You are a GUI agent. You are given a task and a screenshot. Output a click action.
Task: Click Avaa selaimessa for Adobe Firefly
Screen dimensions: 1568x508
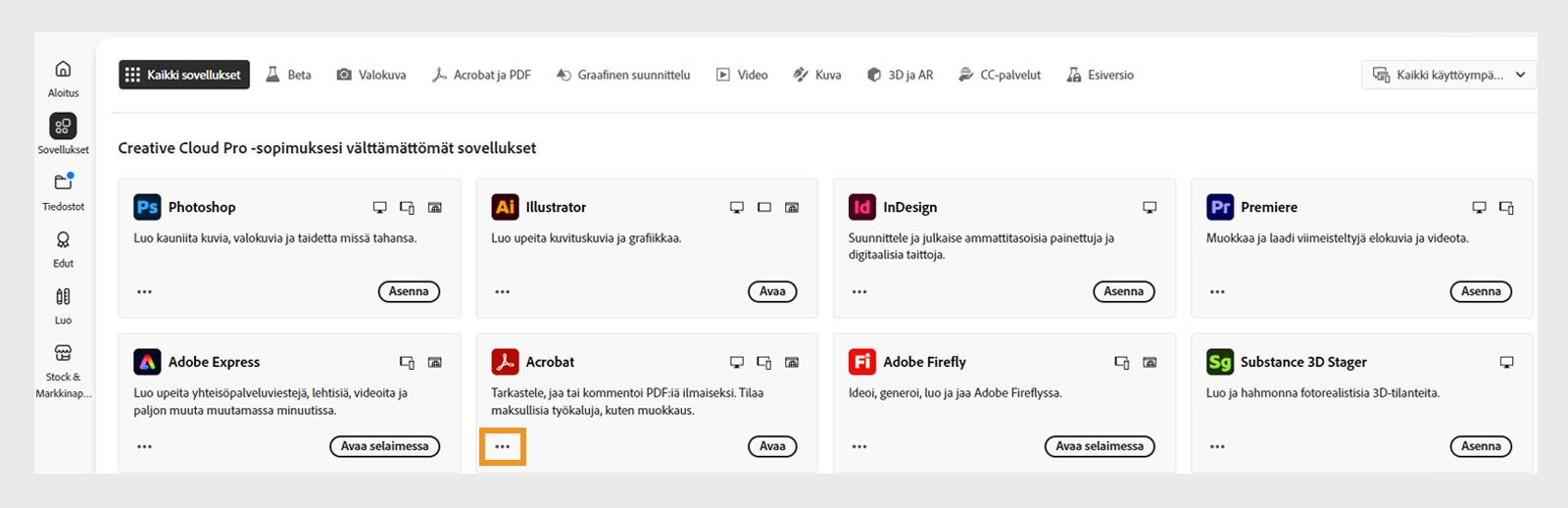coord(1100,446)
